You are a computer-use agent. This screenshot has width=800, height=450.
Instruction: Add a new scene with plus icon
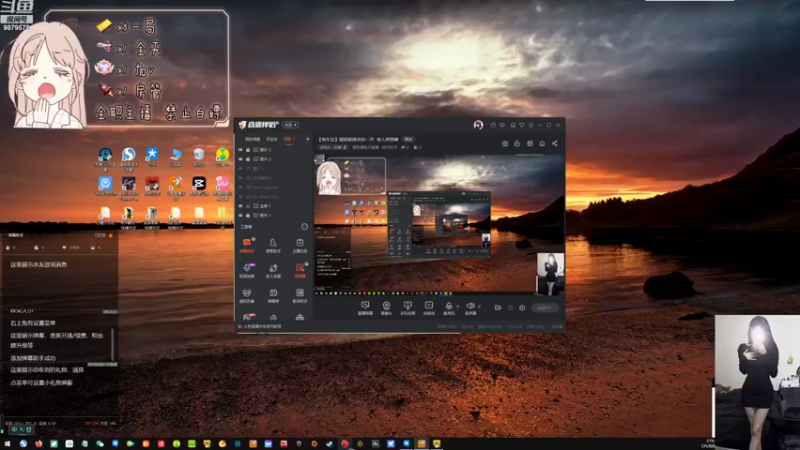point(307,139)
